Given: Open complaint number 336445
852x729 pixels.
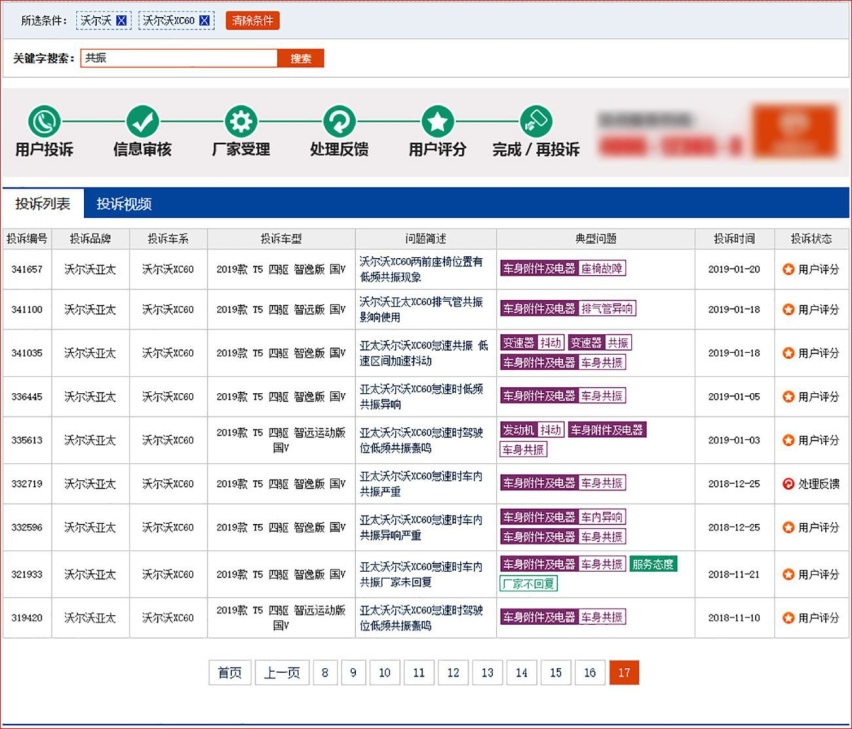Looking at the screenshot, I should click(x=27, y=397).
